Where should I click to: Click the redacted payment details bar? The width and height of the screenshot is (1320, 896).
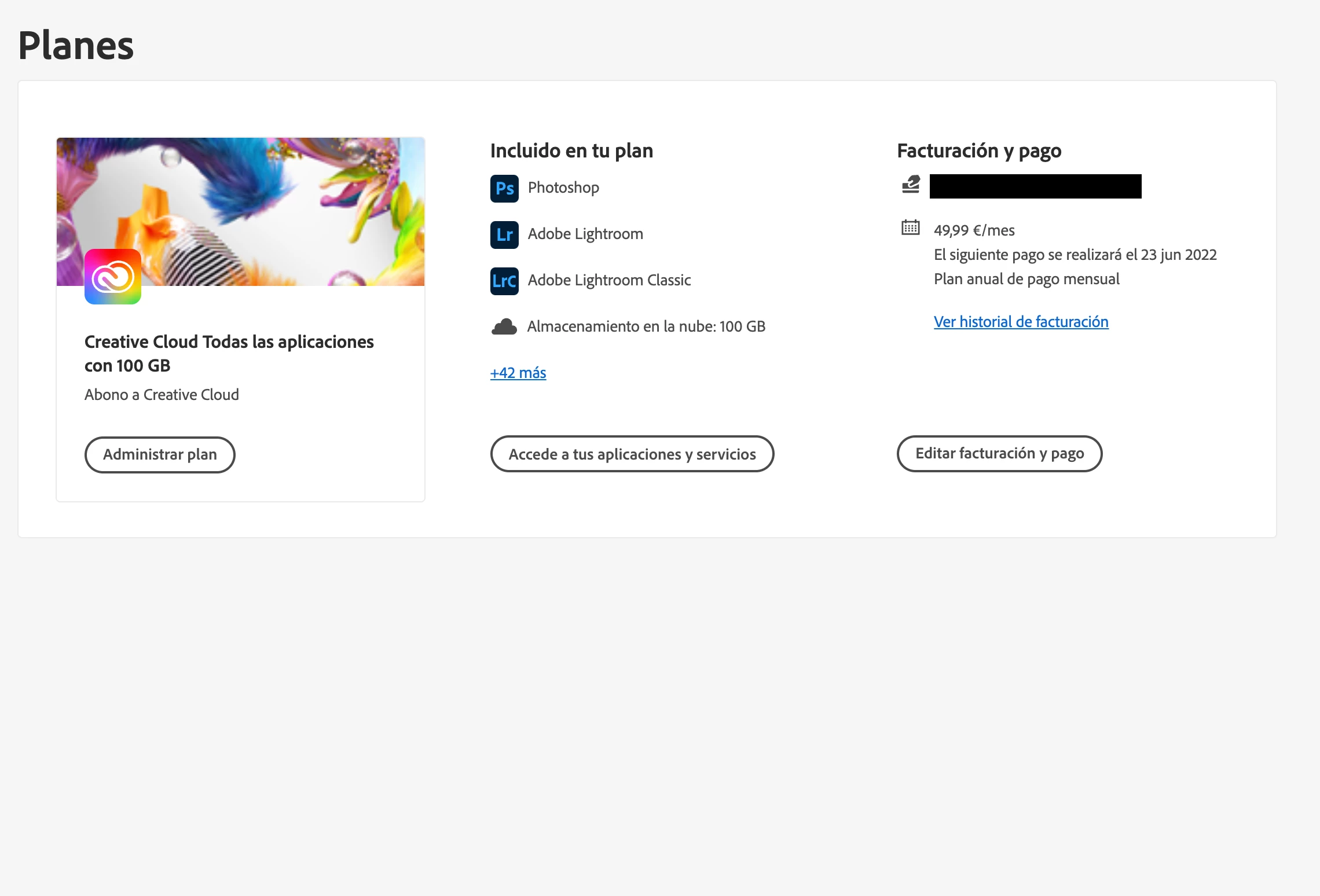1035,186
